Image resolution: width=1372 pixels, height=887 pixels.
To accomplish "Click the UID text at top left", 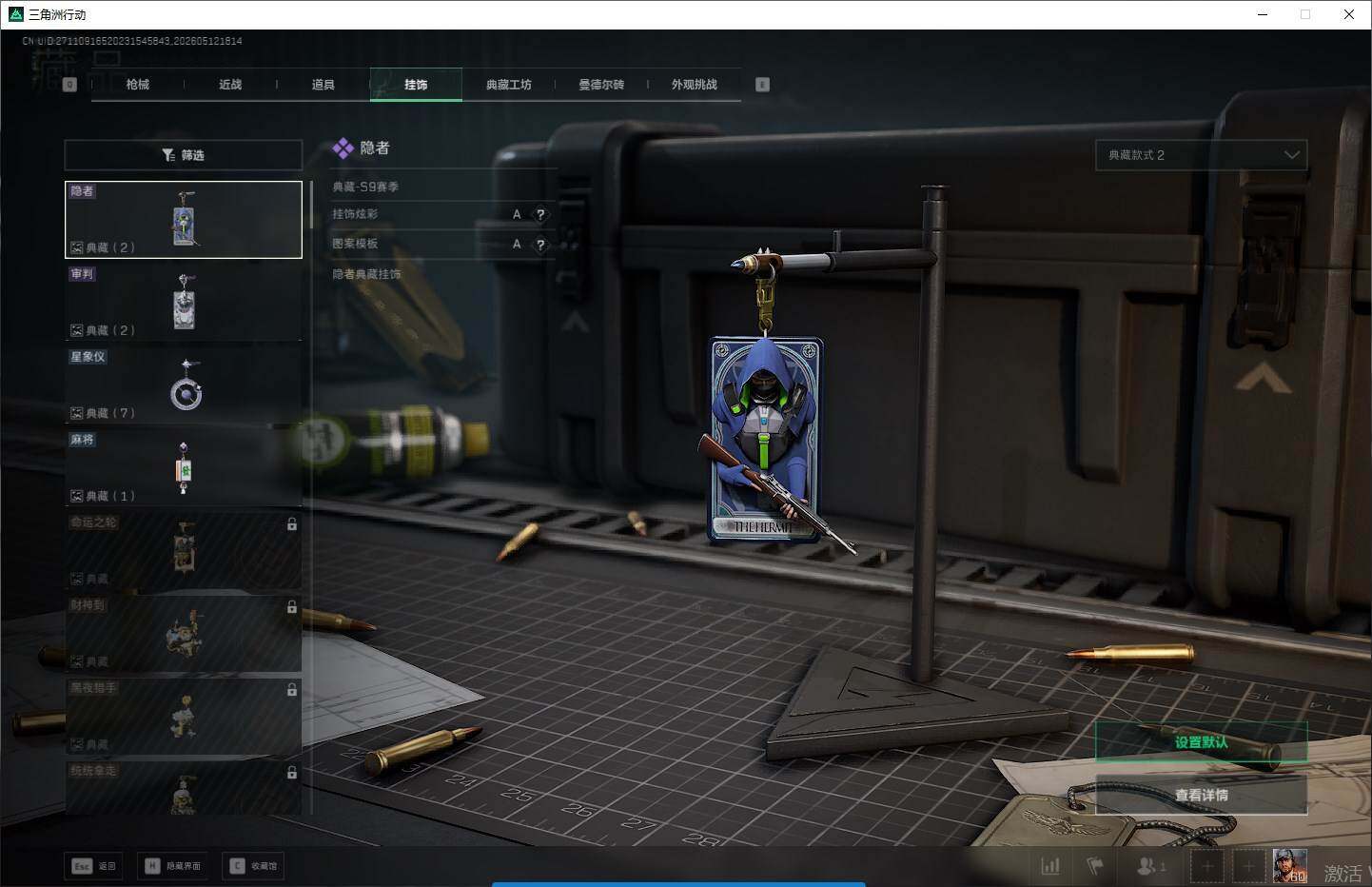I will pos(132,41).
